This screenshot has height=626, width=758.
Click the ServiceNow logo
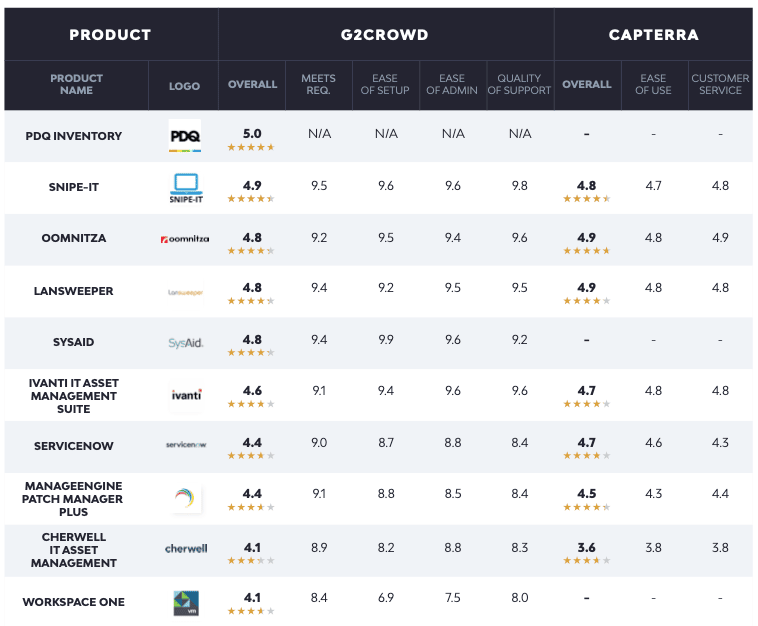(186, 445)
